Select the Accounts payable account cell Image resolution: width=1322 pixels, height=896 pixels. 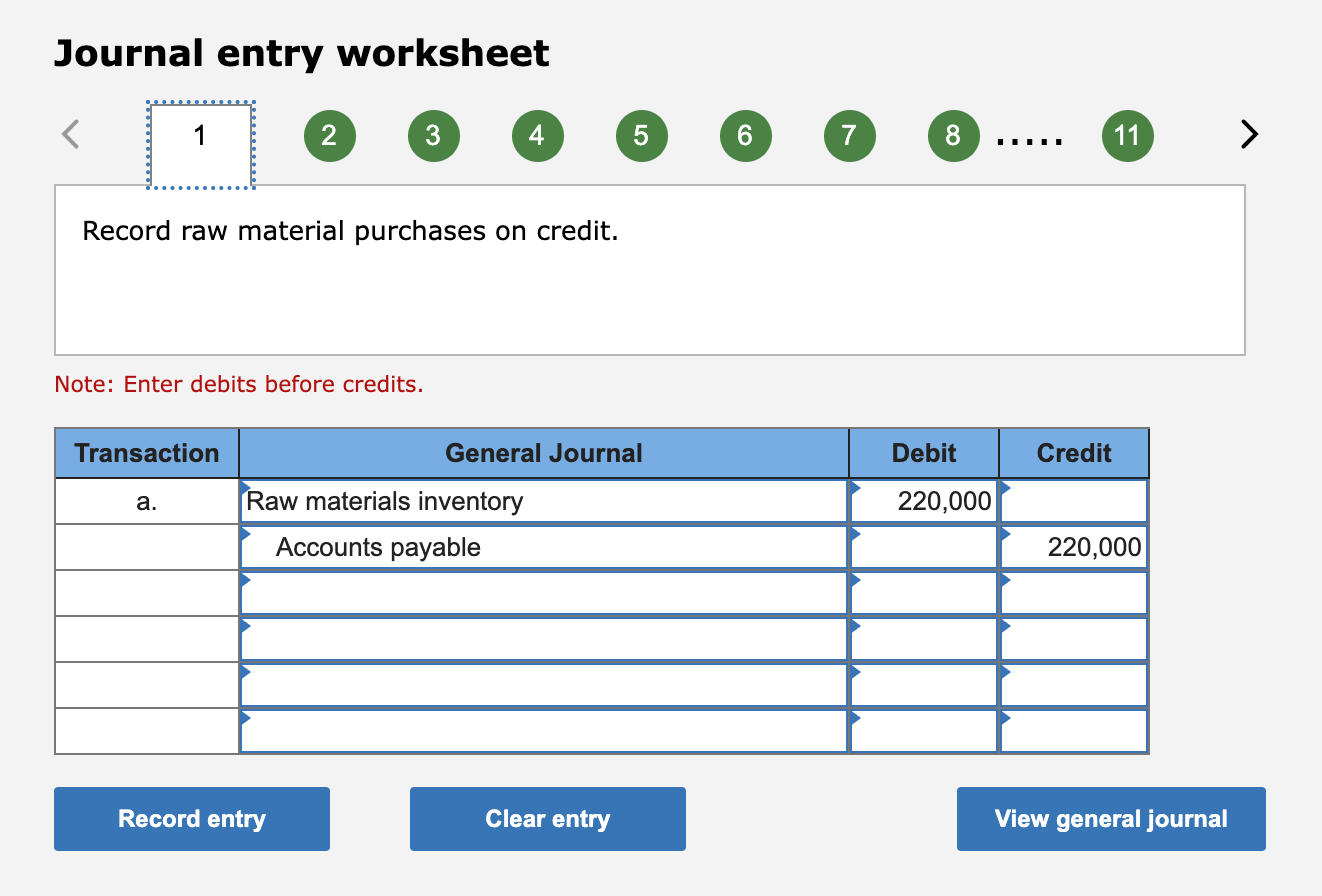pyautogui.click(x=544, y=547)
